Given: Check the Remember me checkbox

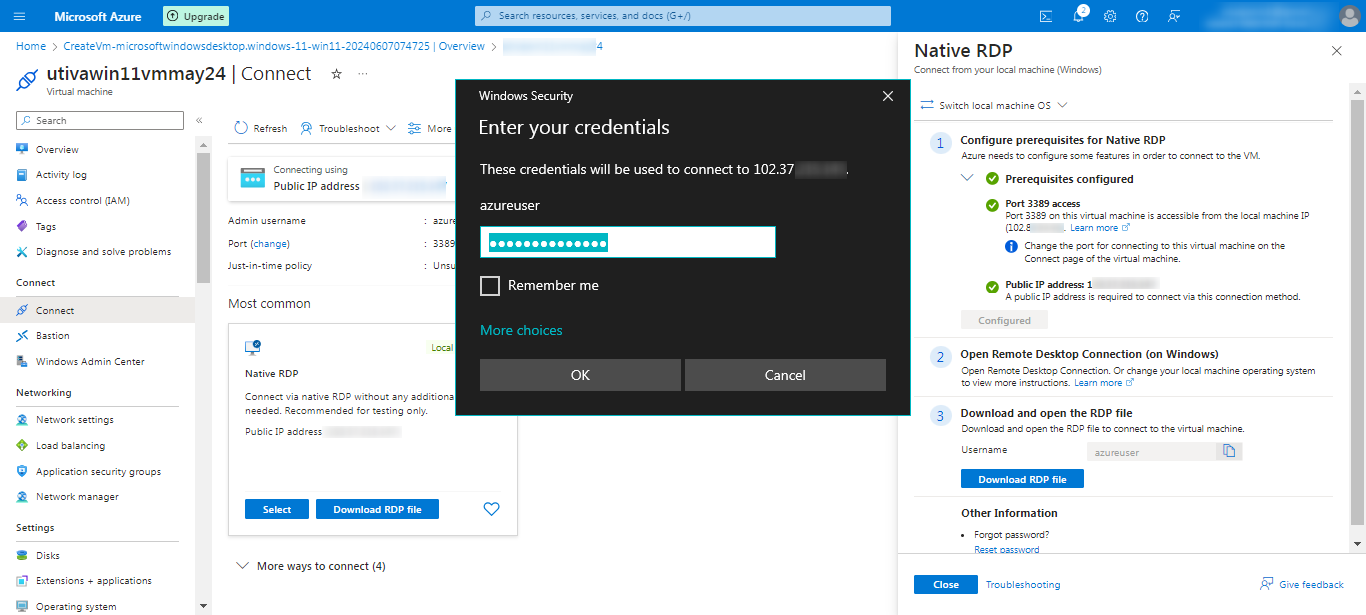Looking at the screenshot, I should pos(490,286).
